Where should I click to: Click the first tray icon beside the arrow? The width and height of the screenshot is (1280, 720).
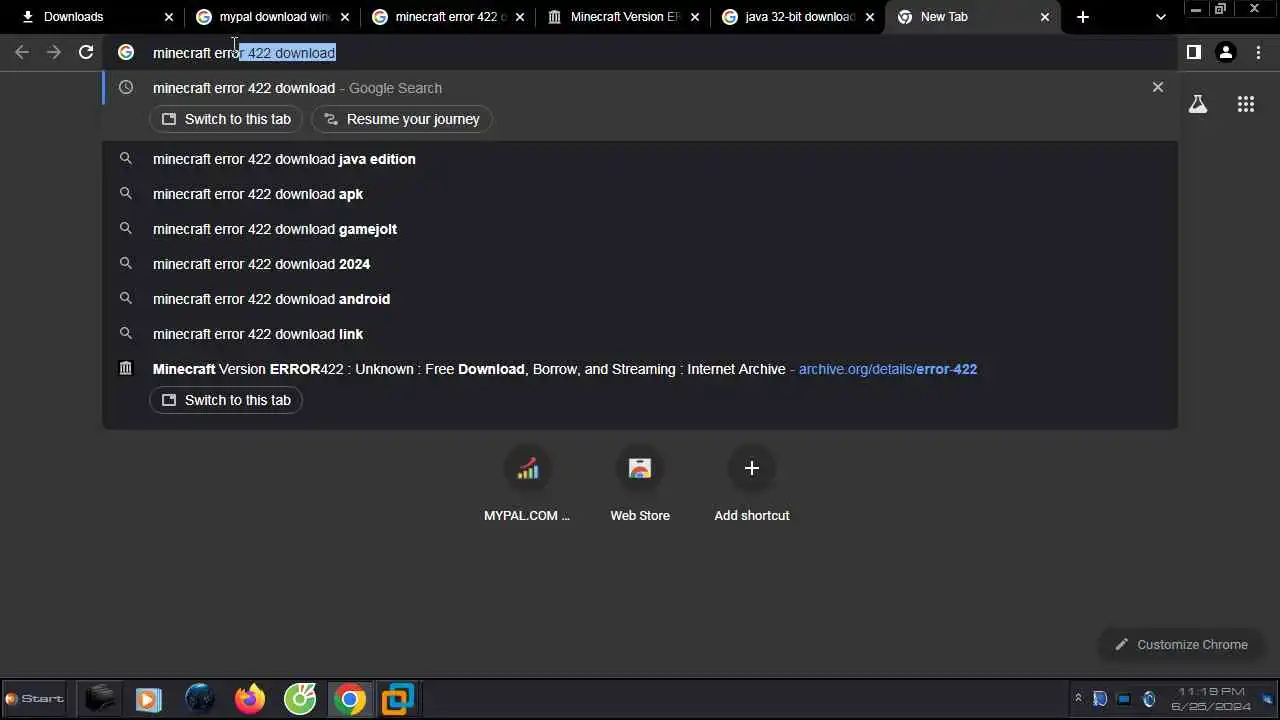point(1100,699)
